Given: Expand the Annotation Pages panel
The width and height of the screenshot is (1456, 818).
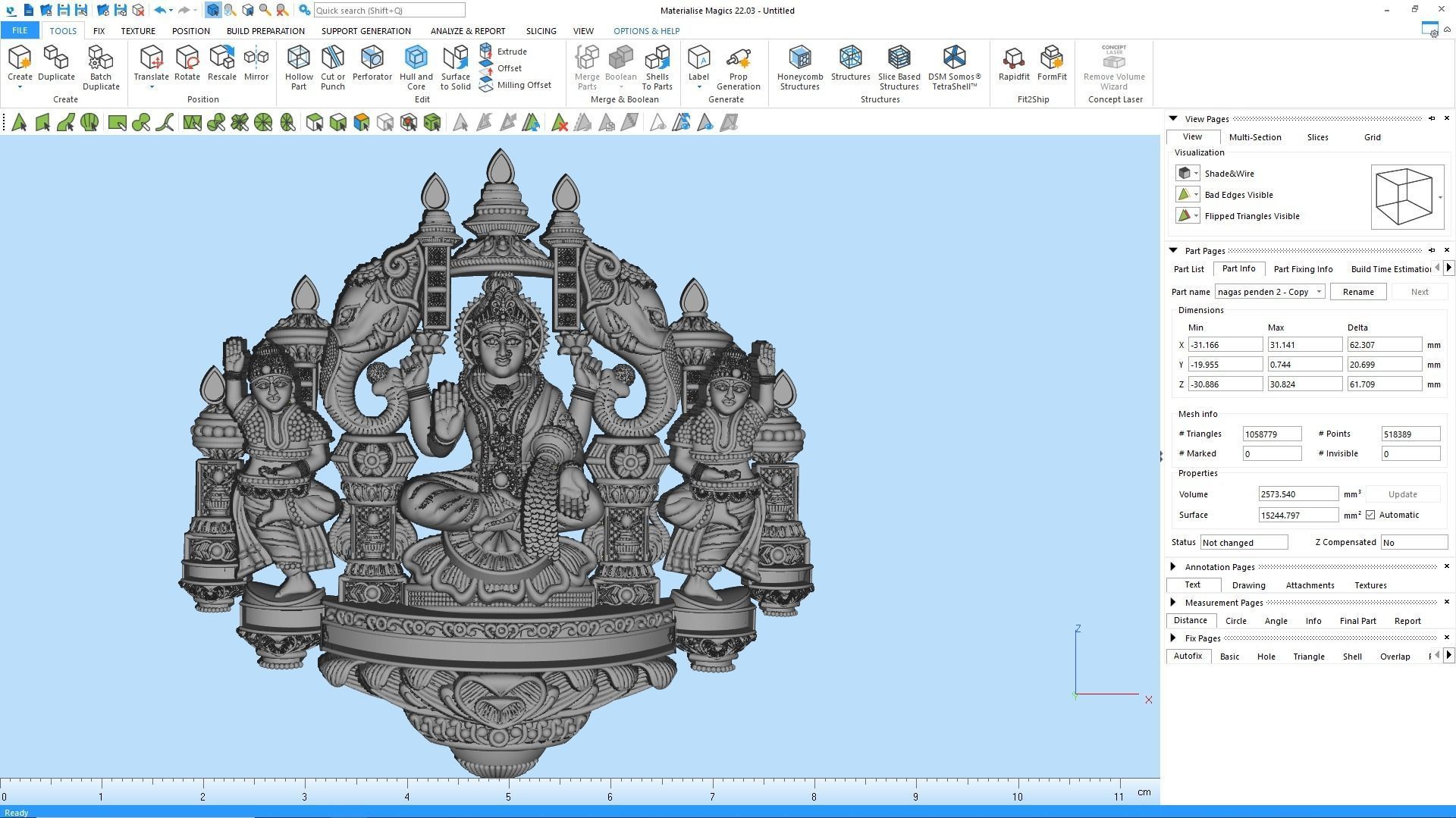Looking at the screenshot, I should (x=1173, y=566).
